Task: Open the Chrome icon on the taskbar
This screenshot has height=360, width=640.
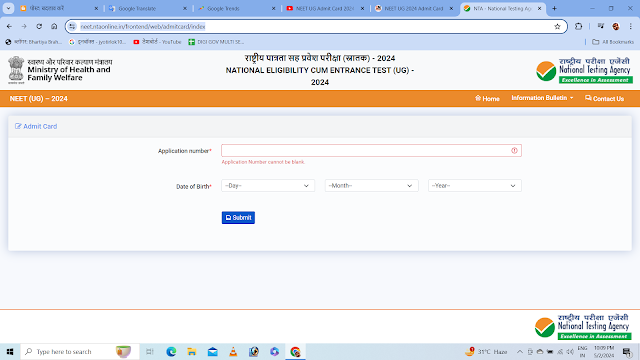Action: pos(295,351)
